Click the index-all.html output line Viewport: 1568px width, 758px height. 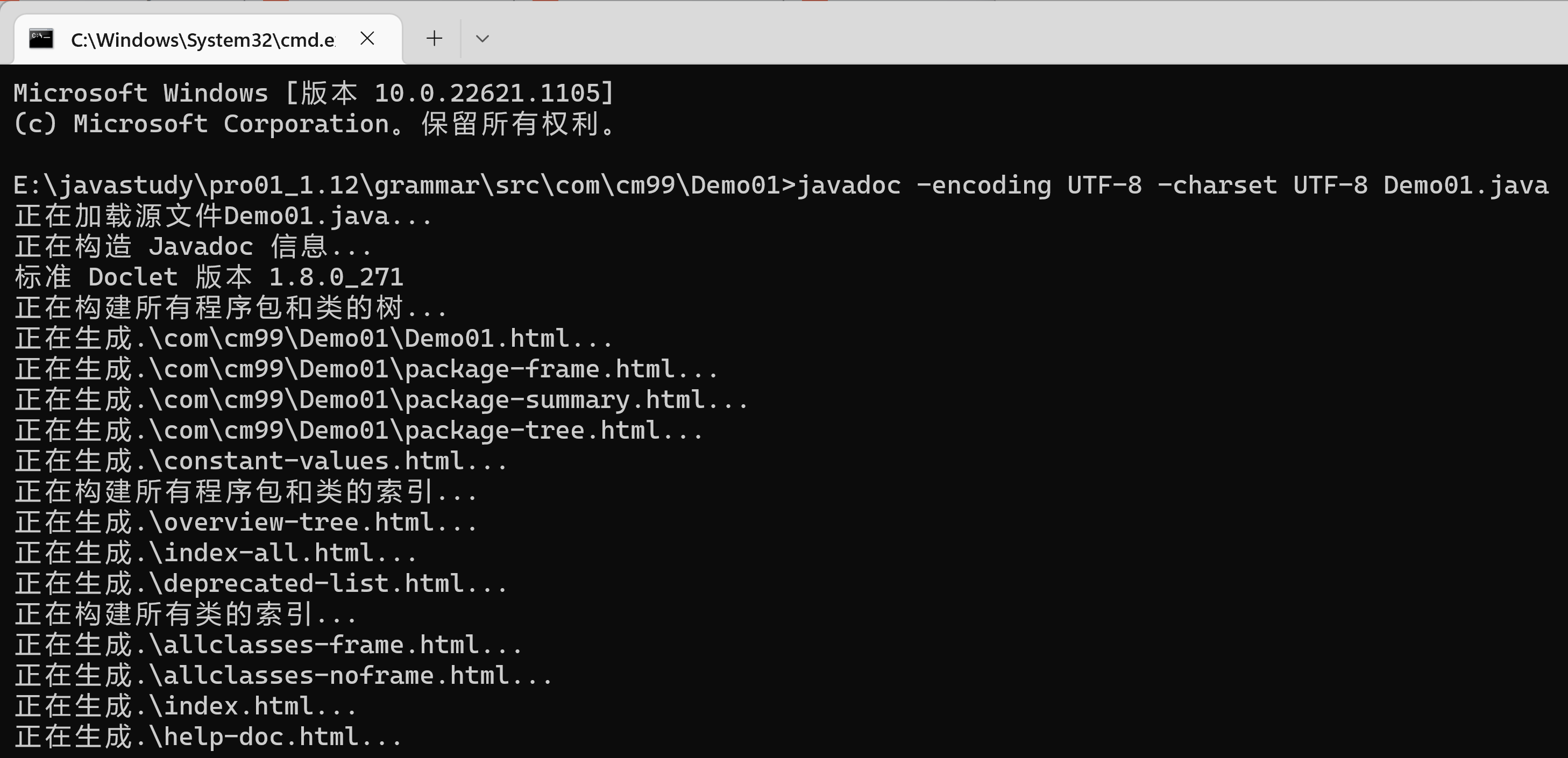(x=216, y=553)
